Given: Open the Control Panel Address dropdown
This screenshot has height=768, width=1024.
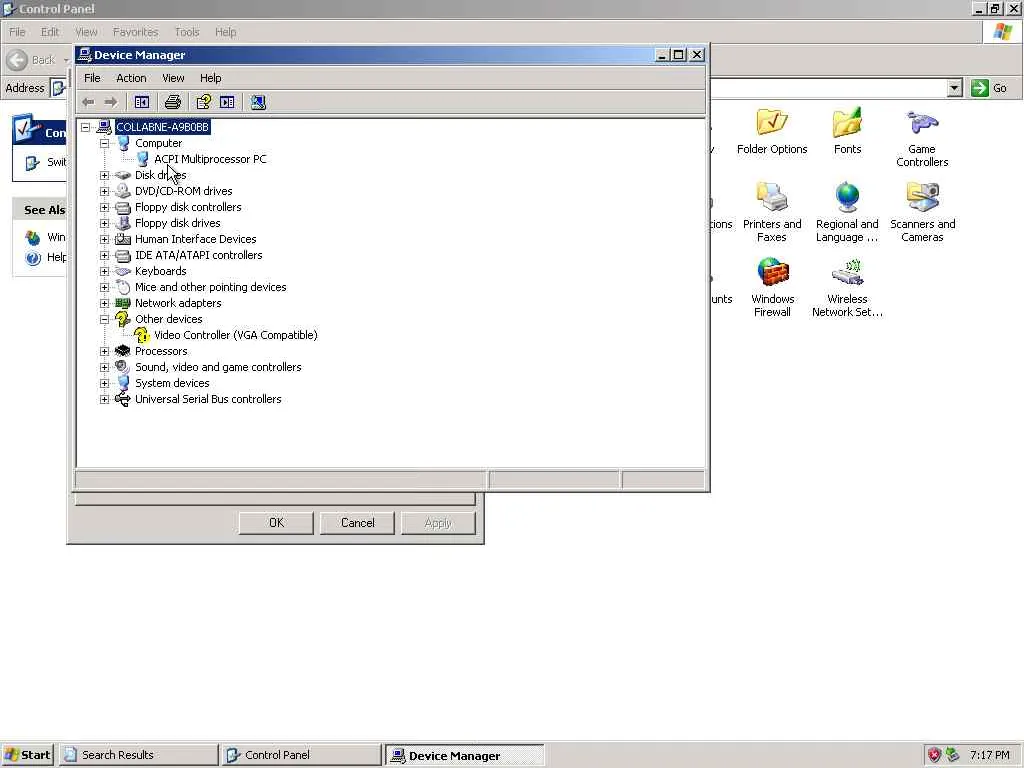Looking at the screenshot, I should pyautogui.click(x=954, y=88).
